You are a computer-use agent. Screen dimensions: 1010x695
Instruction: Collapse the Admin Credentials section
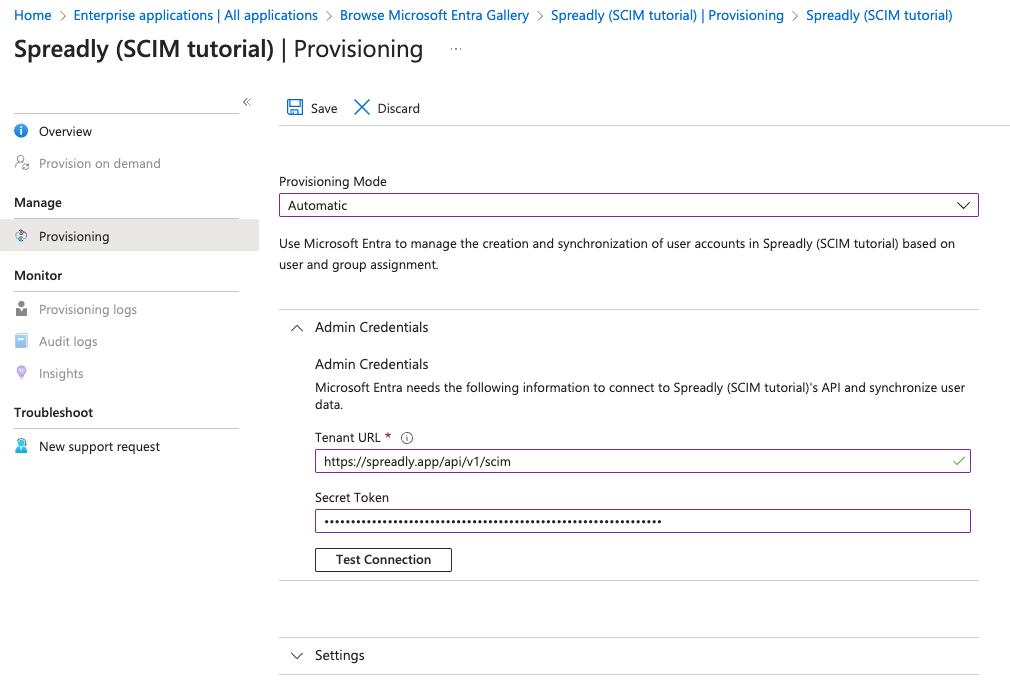pos(296,327)
